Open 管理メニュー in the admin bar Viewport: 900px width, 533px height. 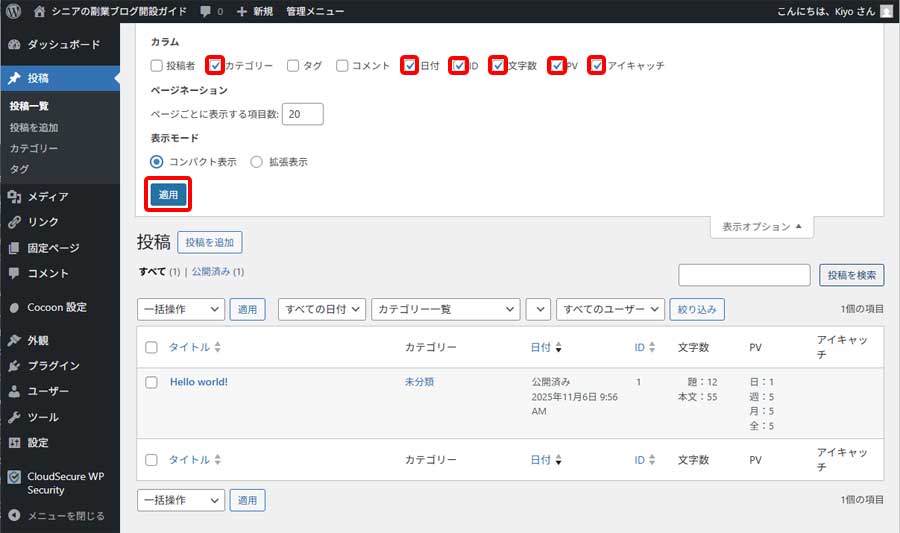point(315,11)
